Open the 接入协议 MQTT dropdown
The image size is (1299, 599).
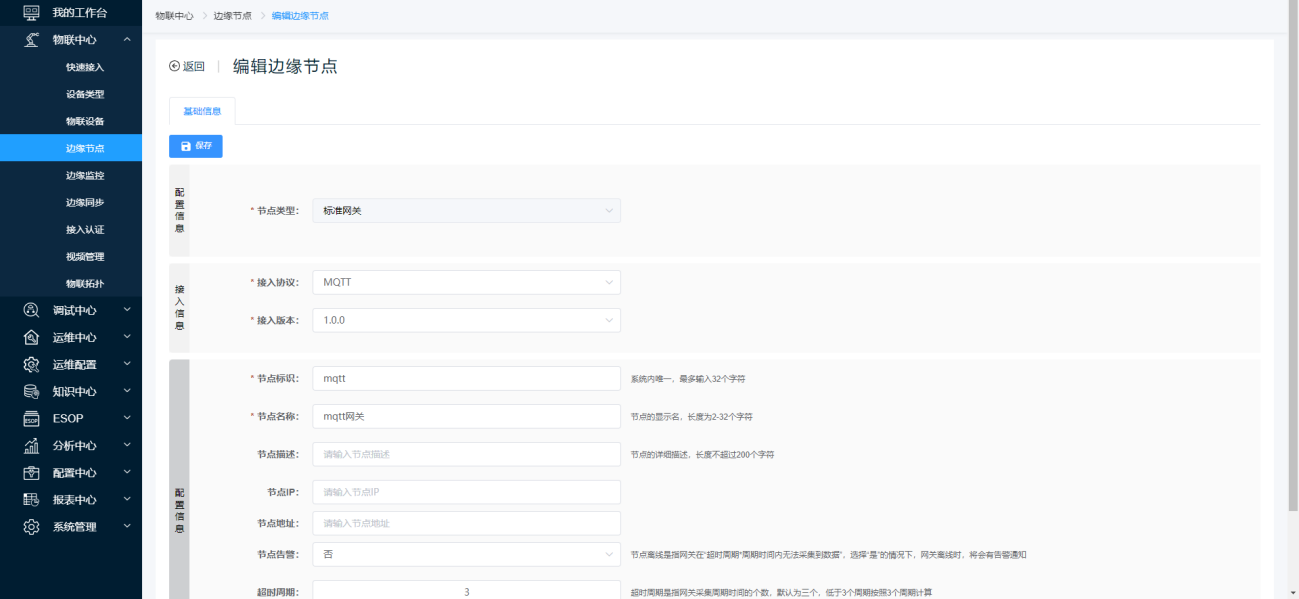point(466,282)
